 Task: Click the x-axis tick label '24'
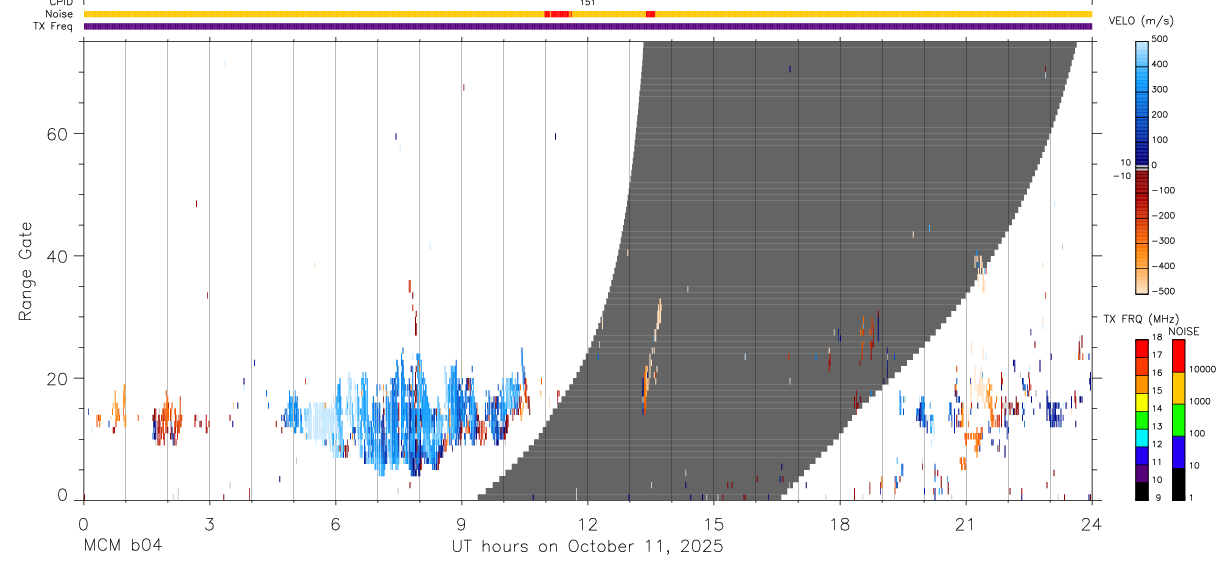1091,523
